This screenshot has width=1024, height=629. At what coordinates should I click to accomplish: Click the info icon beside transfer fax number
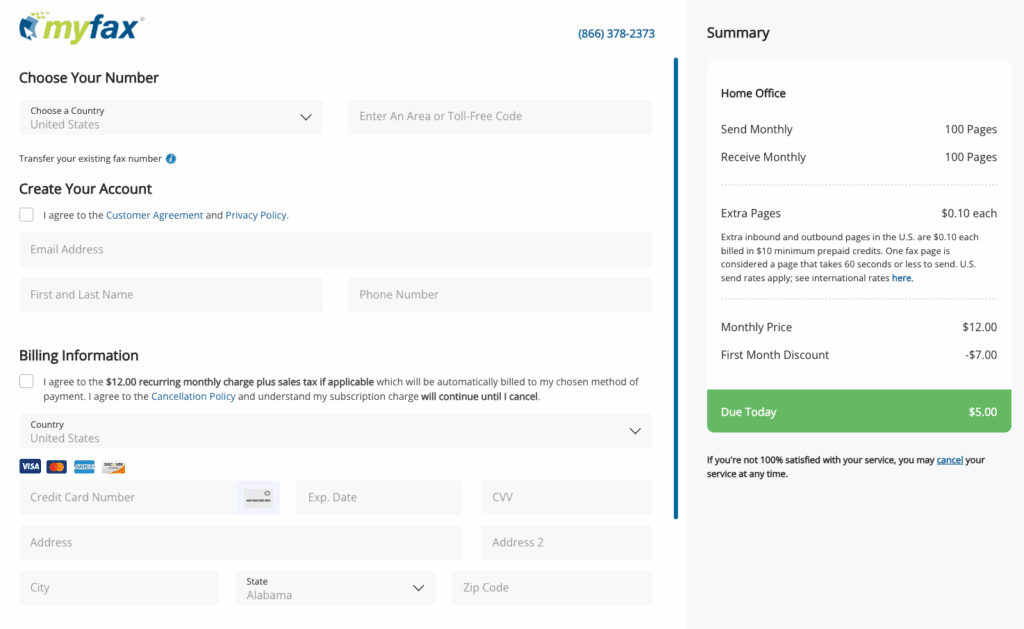pyautogui.click(x=171, y=159)
